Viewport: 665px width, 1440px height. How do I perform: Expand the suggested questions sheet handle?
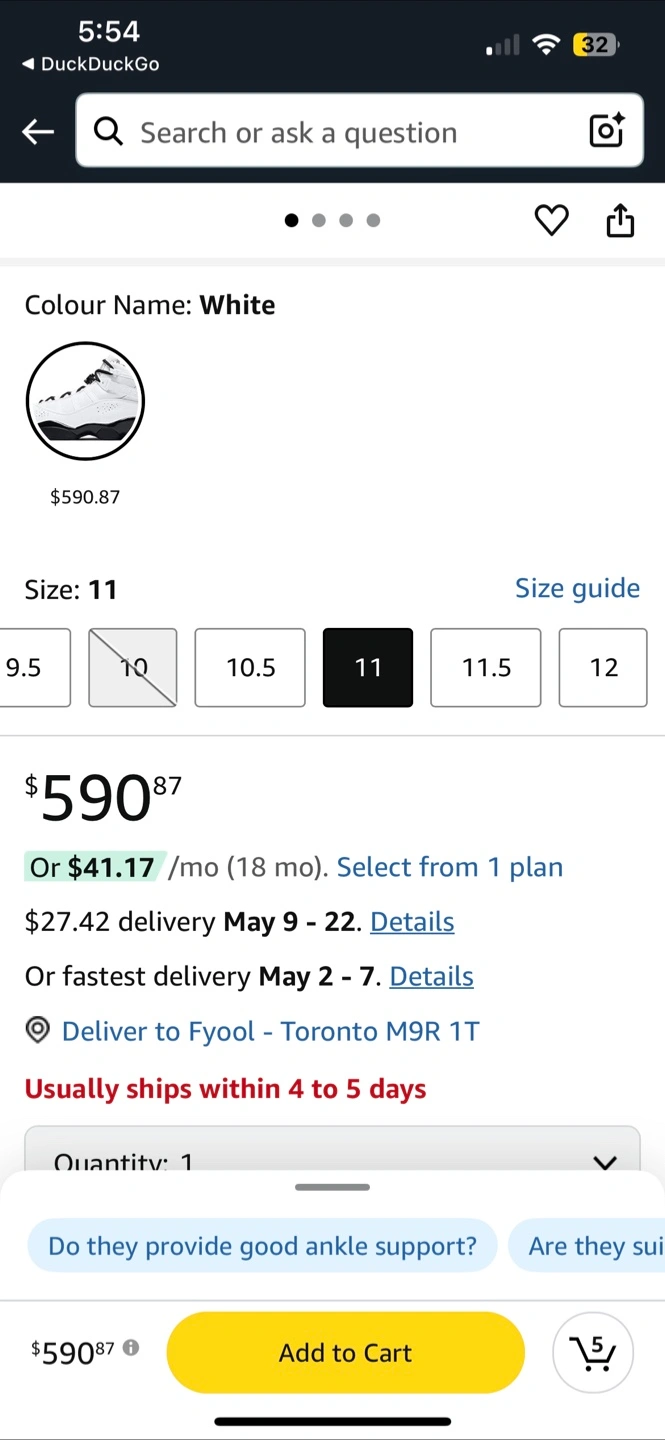pos(332,1187)
